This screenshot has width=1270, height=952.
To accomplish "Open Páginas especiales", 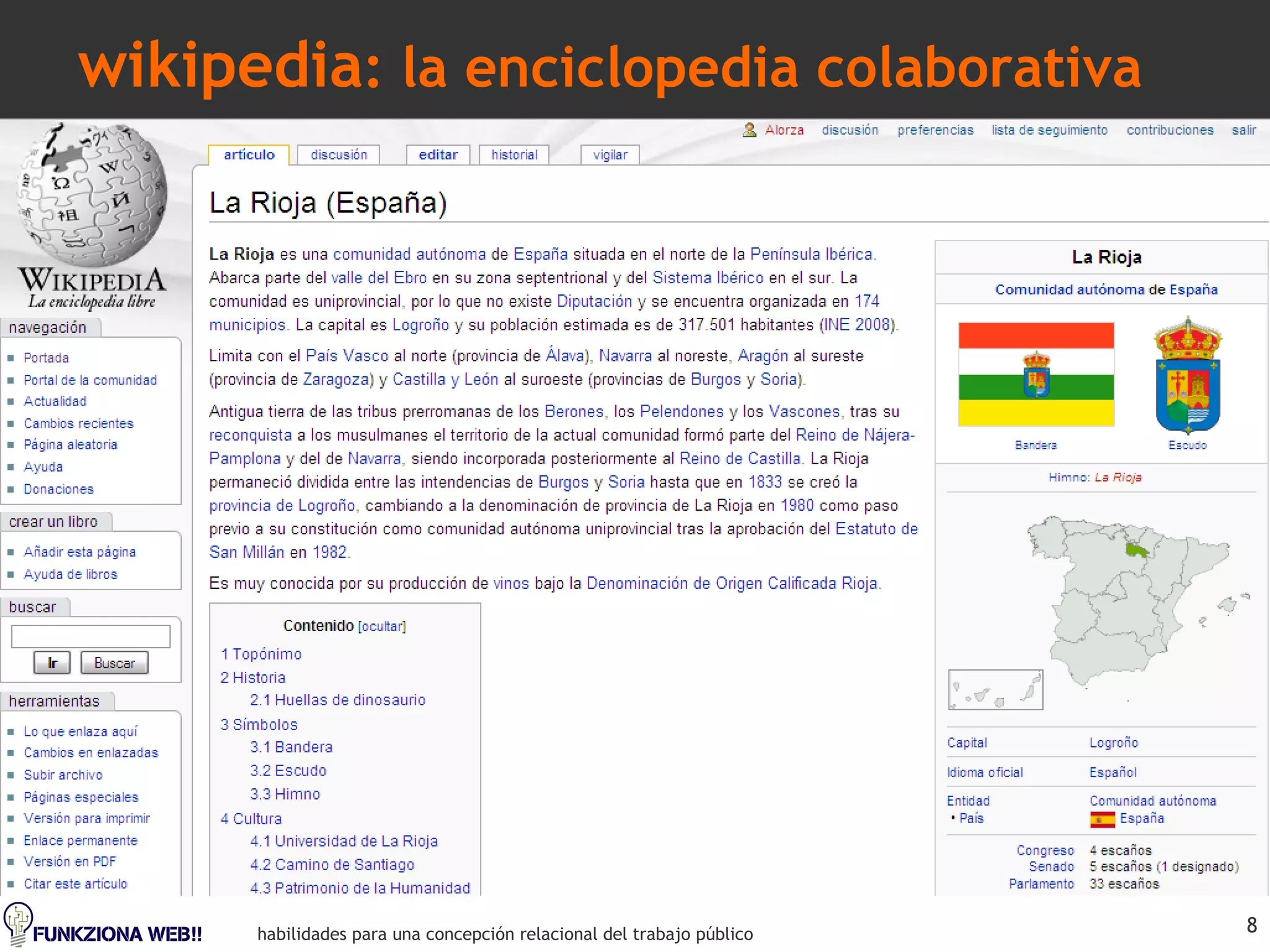I will 81,797.
